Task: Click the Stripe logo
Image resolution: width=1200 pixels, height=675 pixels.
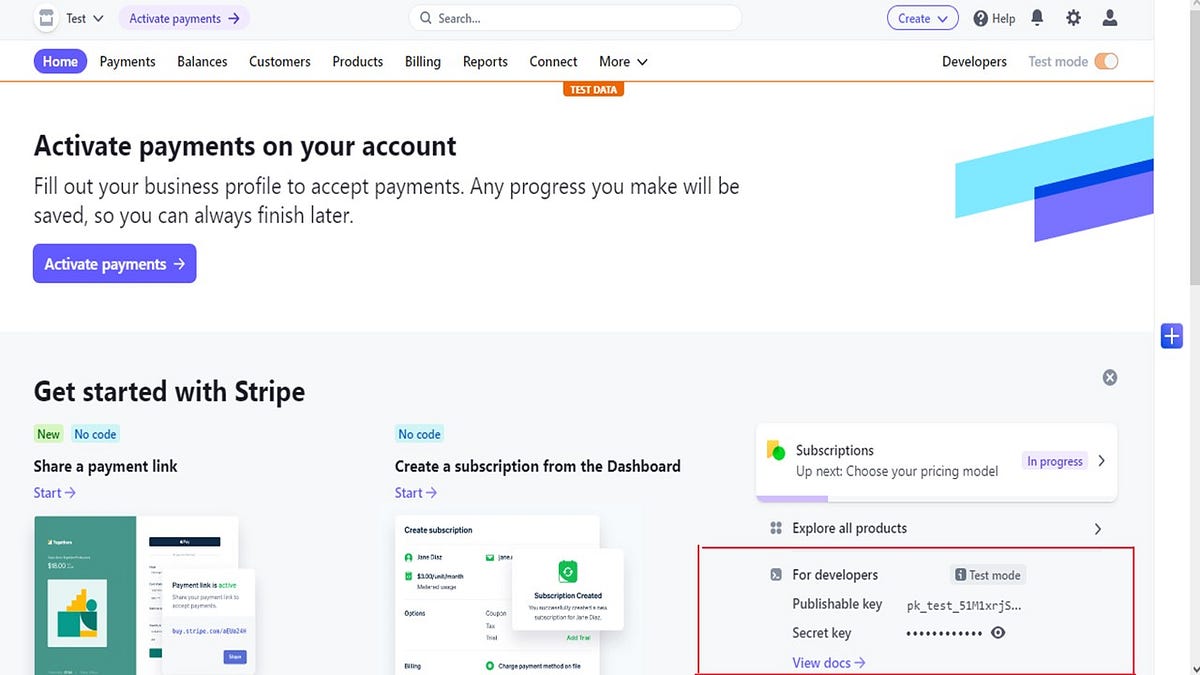Action: pos(44,17)
